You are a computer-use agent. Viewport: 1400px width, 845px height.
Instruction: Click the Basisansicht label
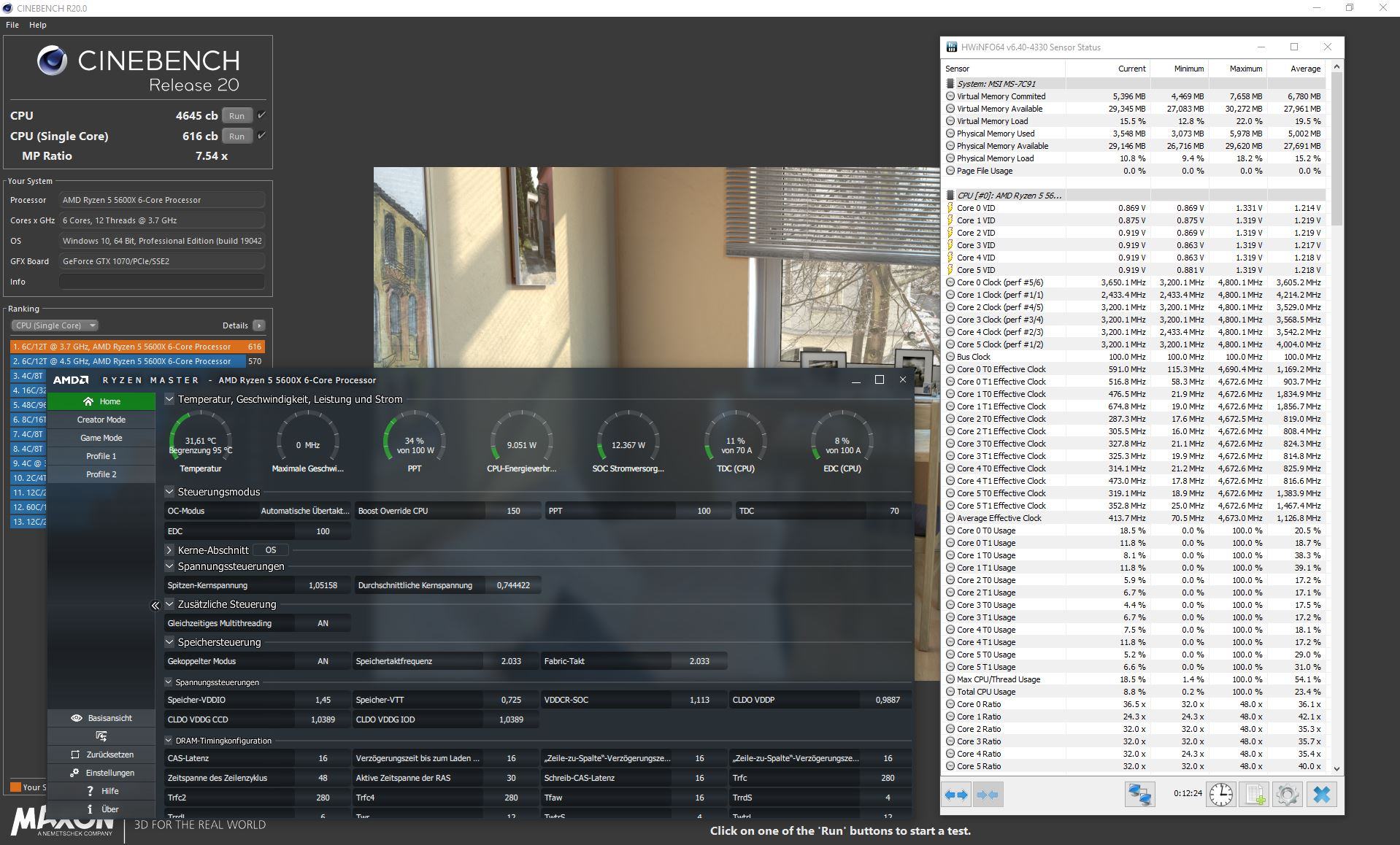click(x=110, y=718)
